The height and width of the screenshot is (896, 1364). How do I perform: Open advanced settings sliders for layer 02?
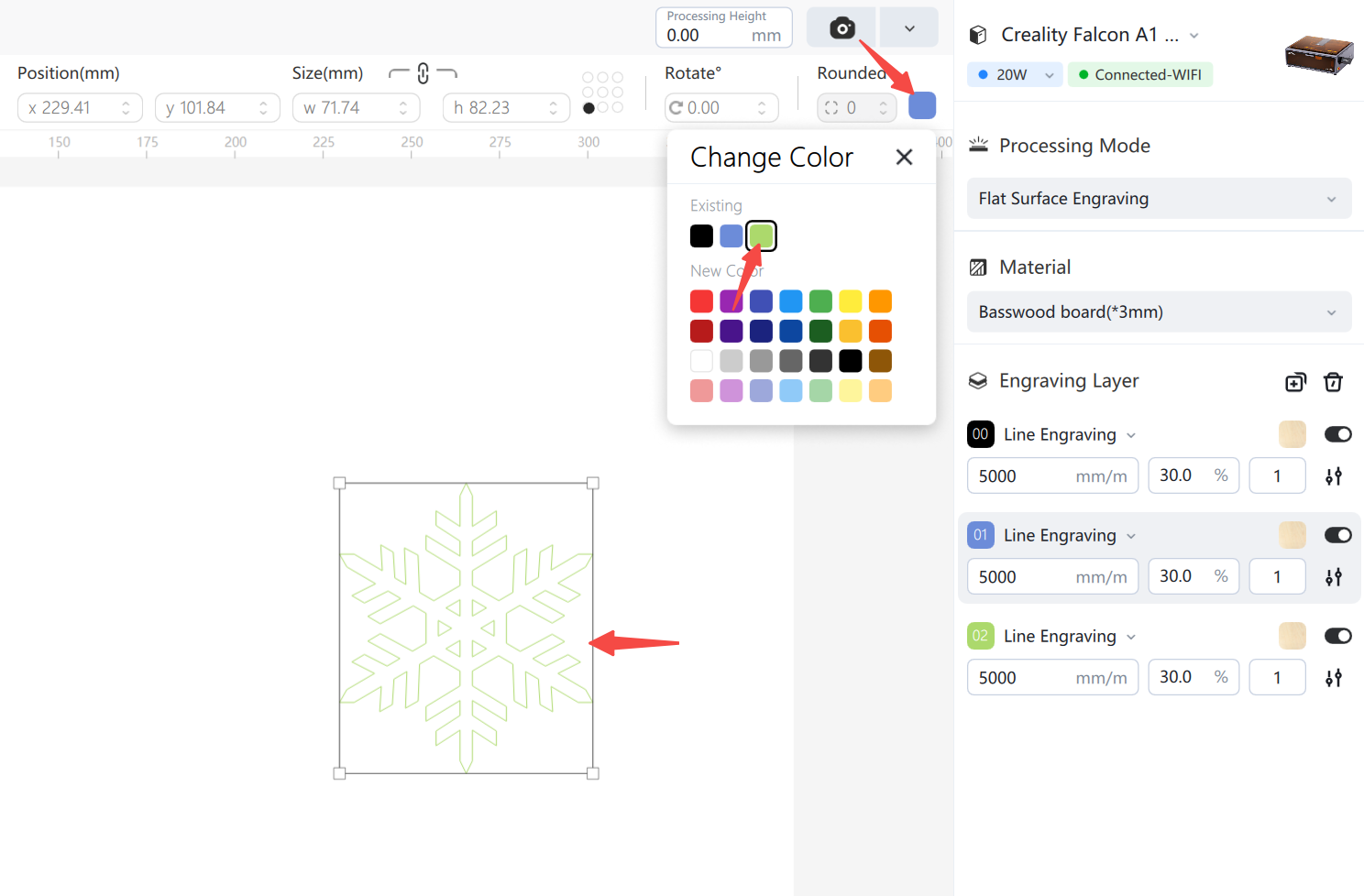[x=1334, y=678]
